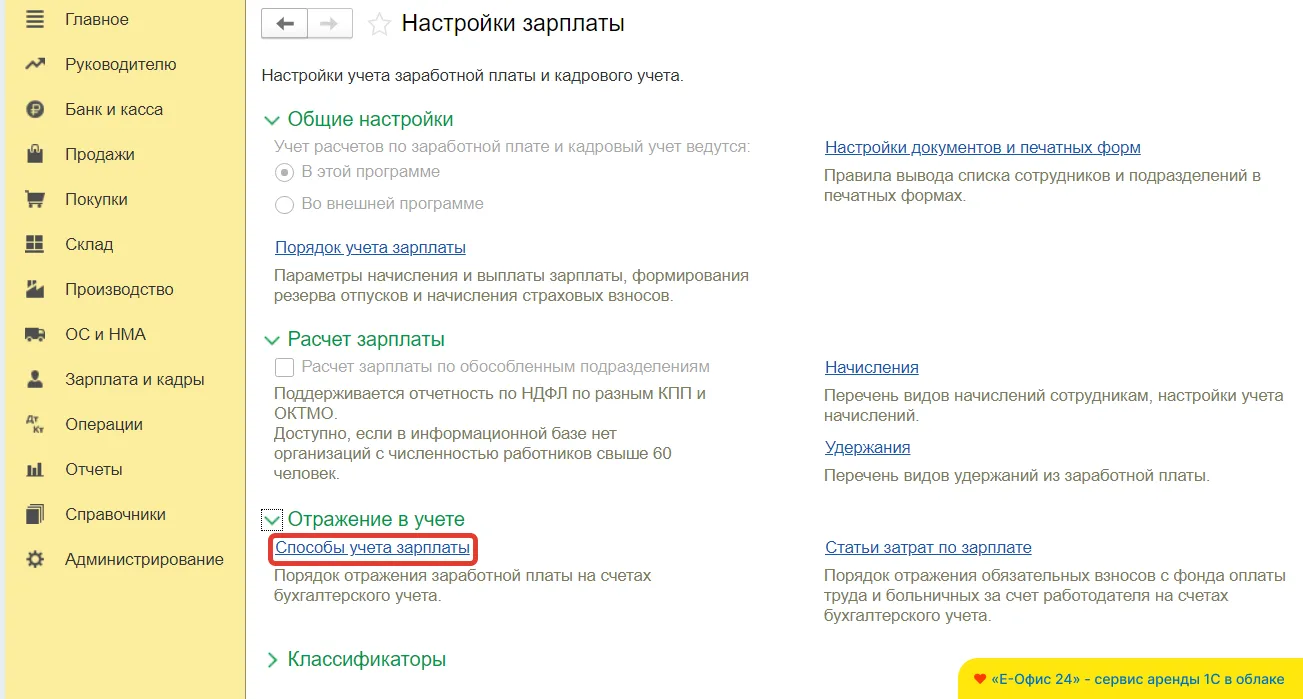Select the 'Во внешней программе' radio button
The image size is (1303, 699).
[x=284, y=204]
